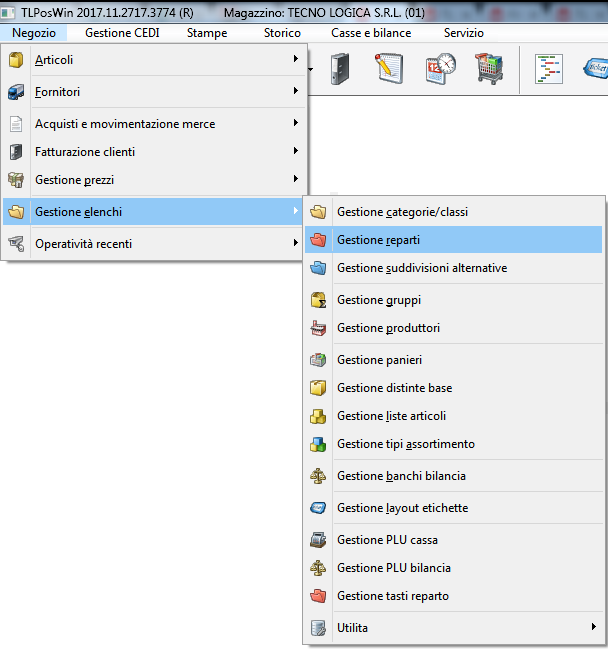Click the calendar and clock toolbar icon
This screenshot has height=650, width=609.
pos(439,69)
